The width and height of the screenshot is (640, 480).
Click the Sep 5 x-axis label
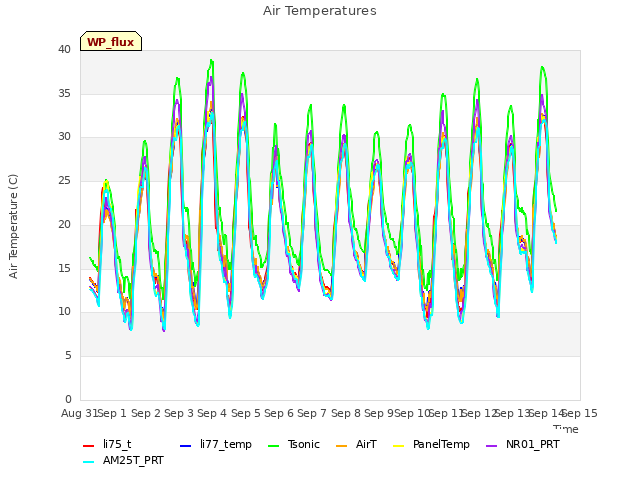tap(246, 413)
